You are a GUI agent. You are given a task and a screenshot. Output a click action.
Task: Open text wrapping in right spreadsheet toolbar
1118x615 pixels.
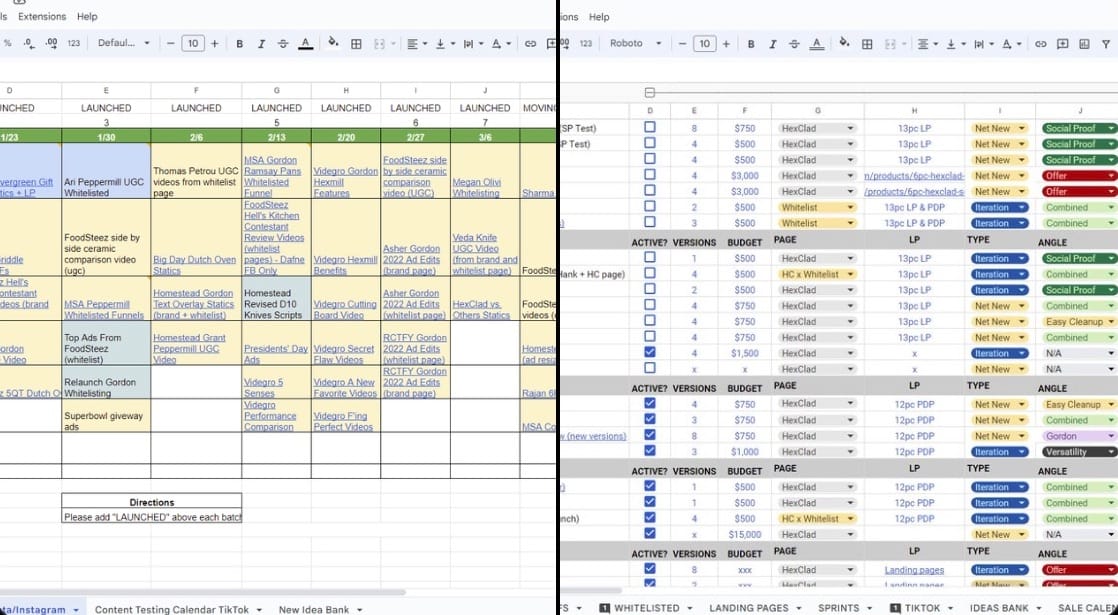983,43
